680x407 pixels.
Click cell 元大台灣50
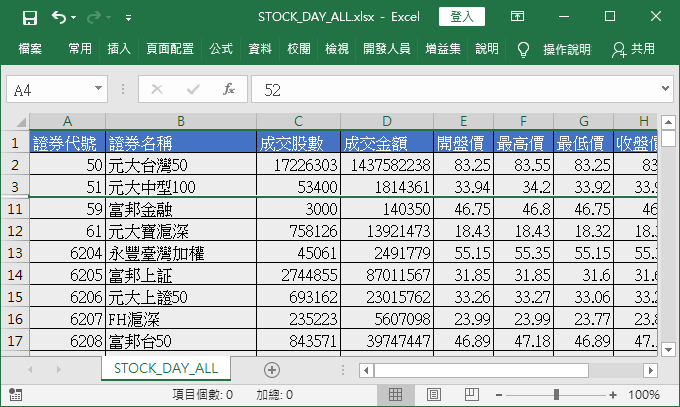[x=181, y=165]
